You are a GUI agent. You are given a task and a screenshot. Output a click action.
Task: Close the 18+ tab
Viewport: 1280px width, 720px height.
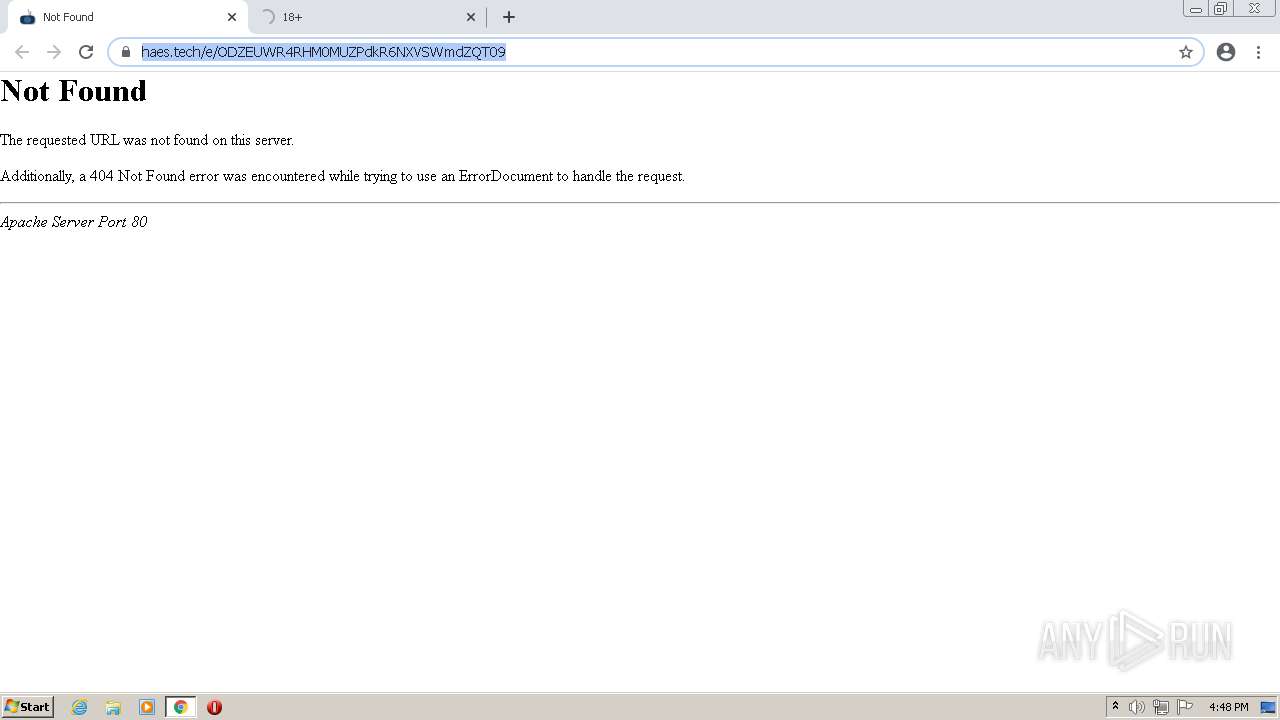[471, 17]
